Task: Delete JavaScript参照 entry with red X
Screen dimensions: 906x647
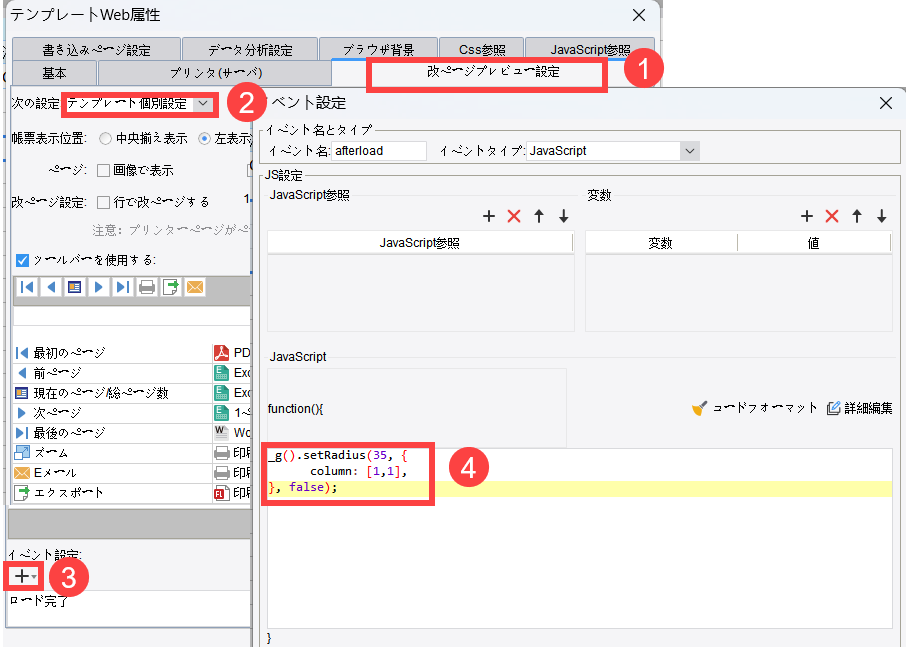Action: coord(514,216)
